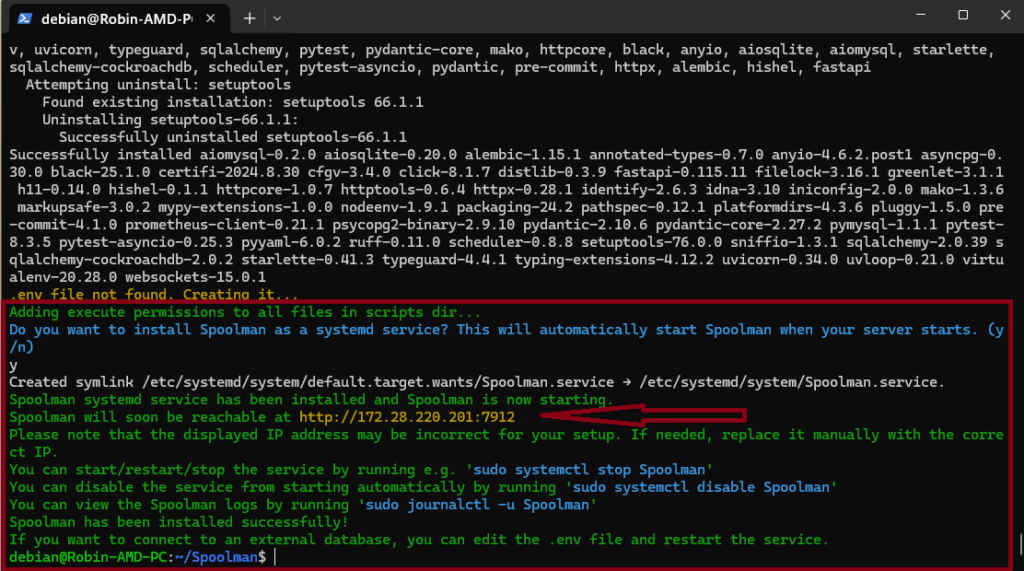Click 'Adding execute permissions' output line

245,312
